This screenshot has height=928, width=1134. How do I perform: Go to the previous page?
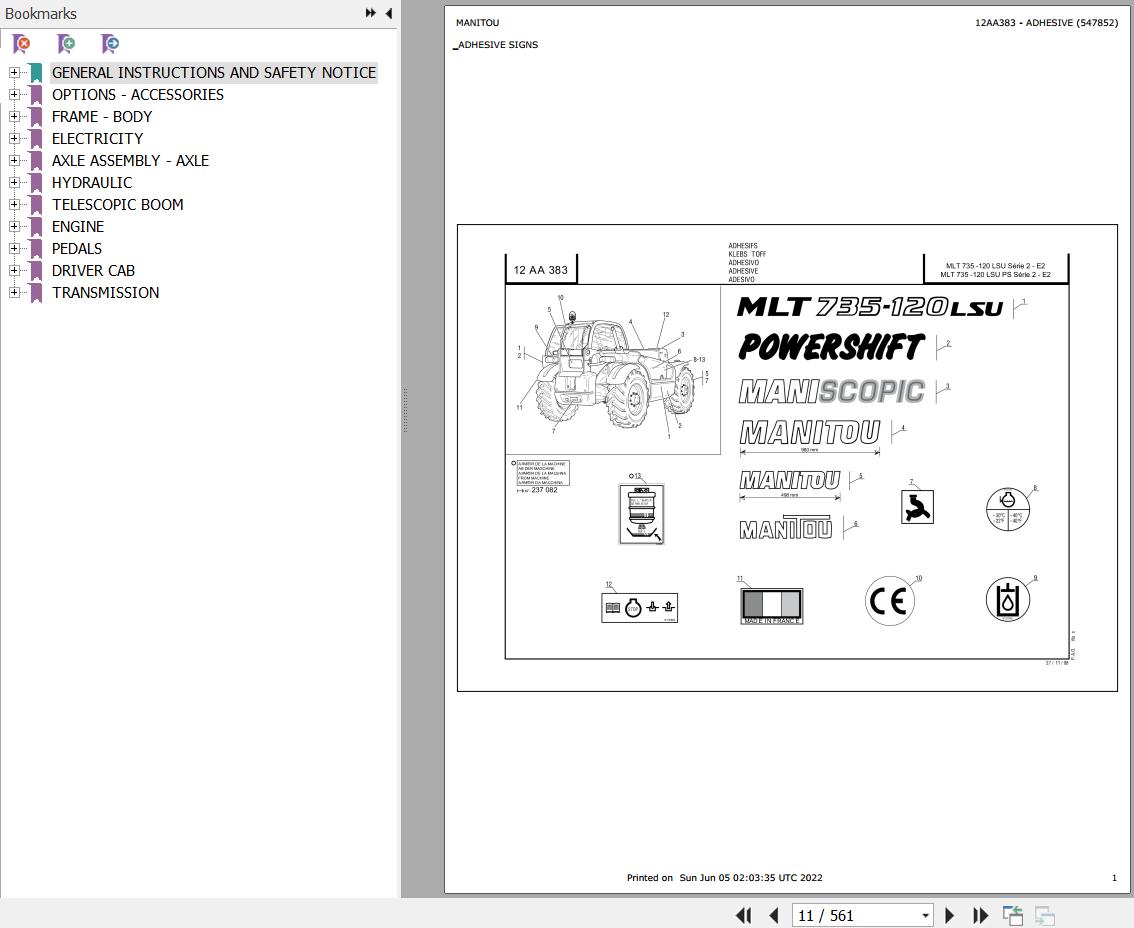(x=774, y=915)
